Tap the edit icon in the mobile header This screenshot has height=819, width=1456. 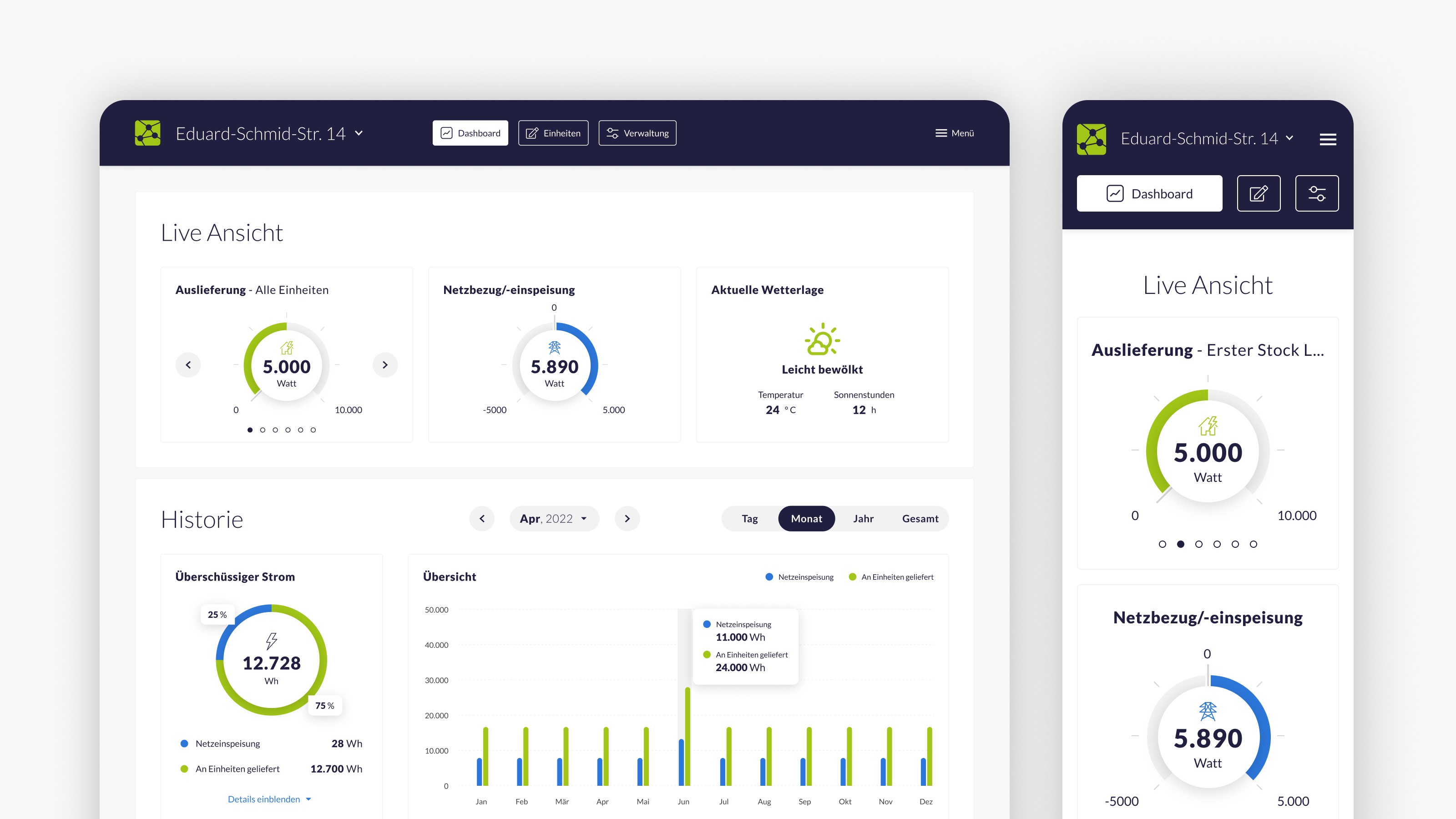(1259, 193)
